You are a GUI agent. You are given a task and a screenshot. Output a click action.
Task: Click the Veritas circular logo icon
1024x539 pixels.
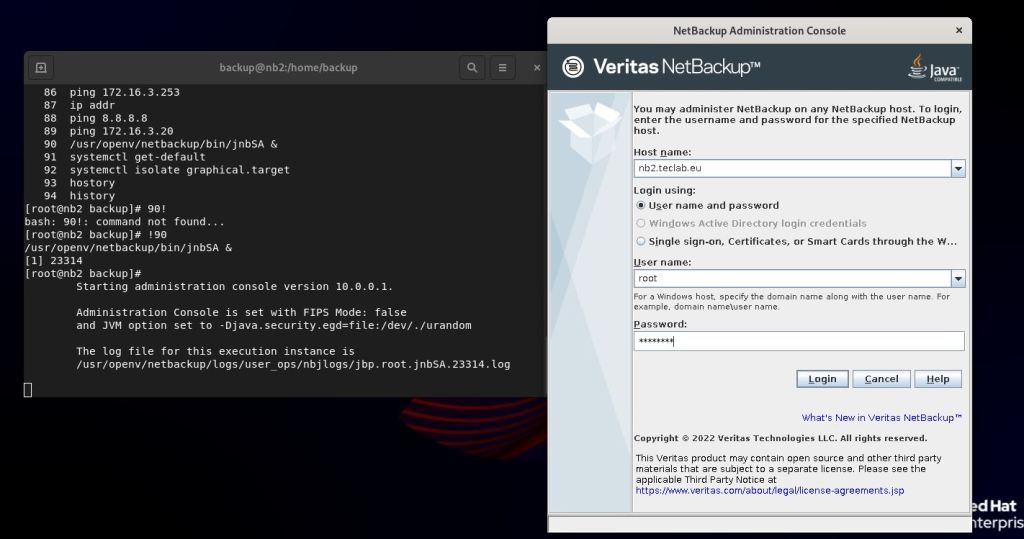(573, 67)
